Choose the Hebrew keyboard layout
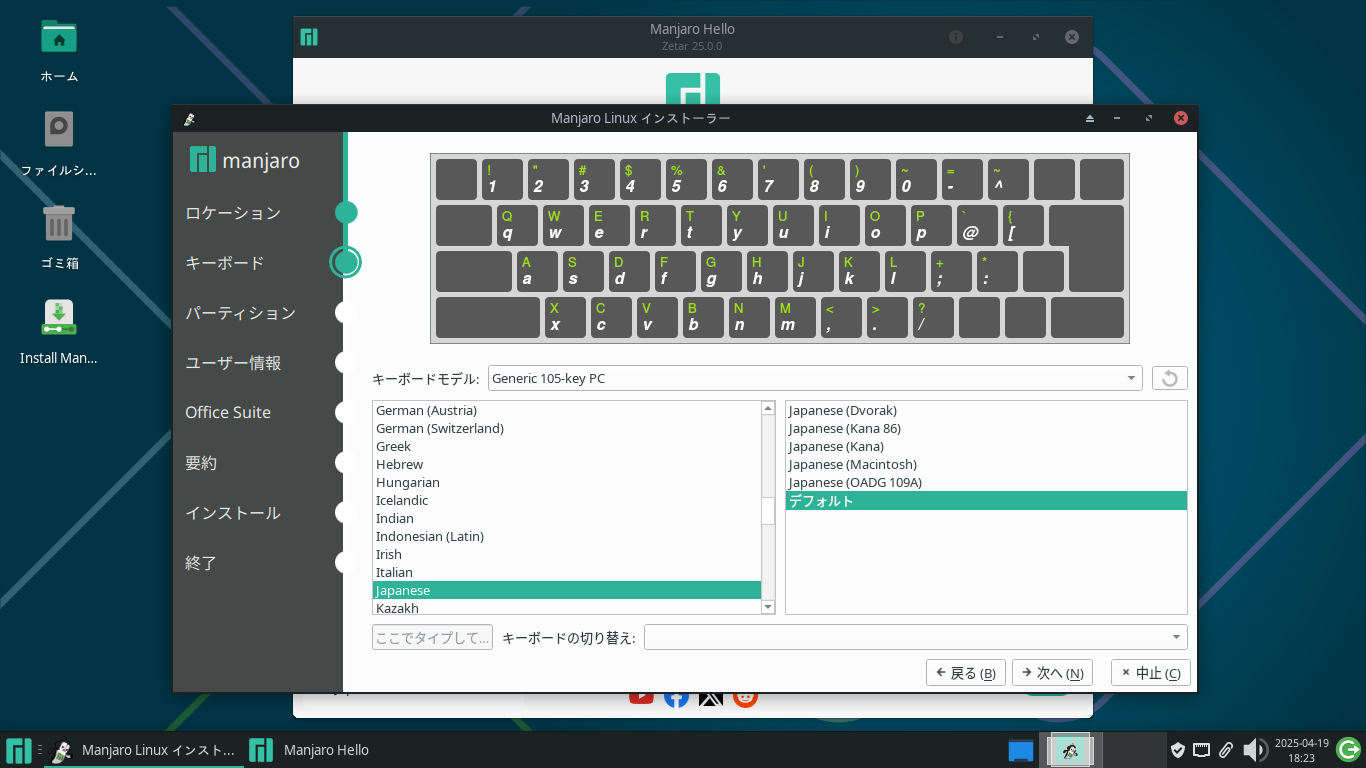Screen dimensions: 1366x768 [x=567, y=464]
